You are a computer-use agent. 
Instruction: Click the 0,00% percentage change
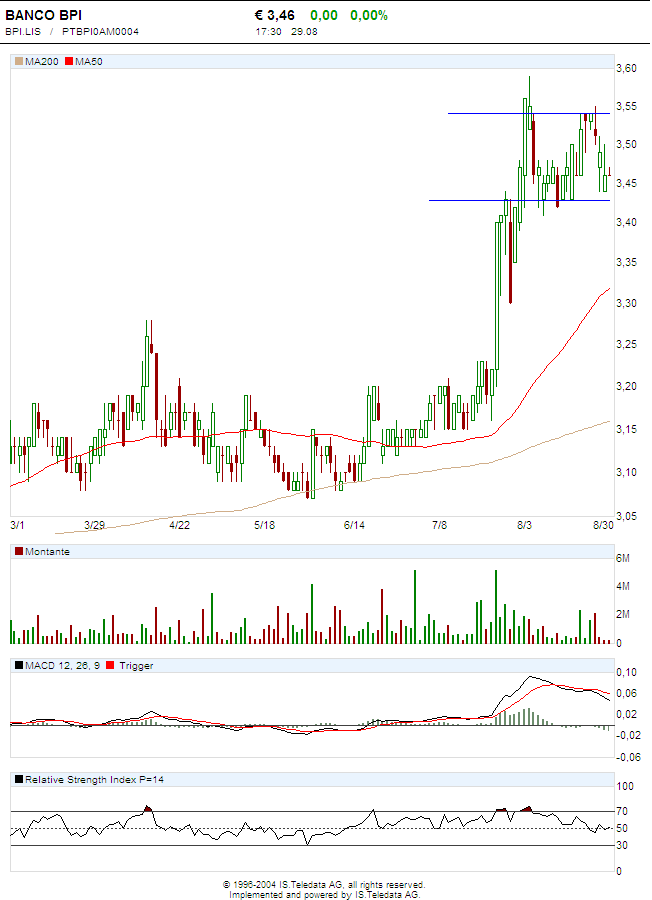tap(369, 15)
